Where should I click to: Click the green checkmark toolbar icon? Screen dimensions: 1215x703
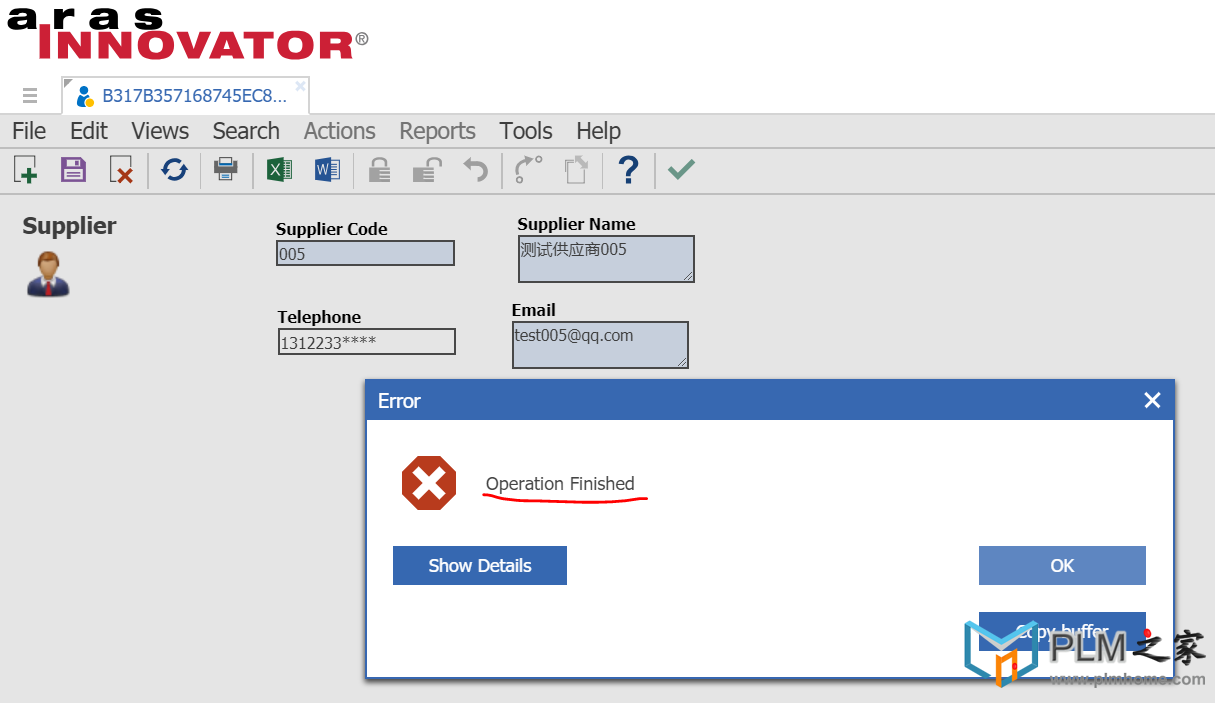pyautogui.click(x=681, y=170)
